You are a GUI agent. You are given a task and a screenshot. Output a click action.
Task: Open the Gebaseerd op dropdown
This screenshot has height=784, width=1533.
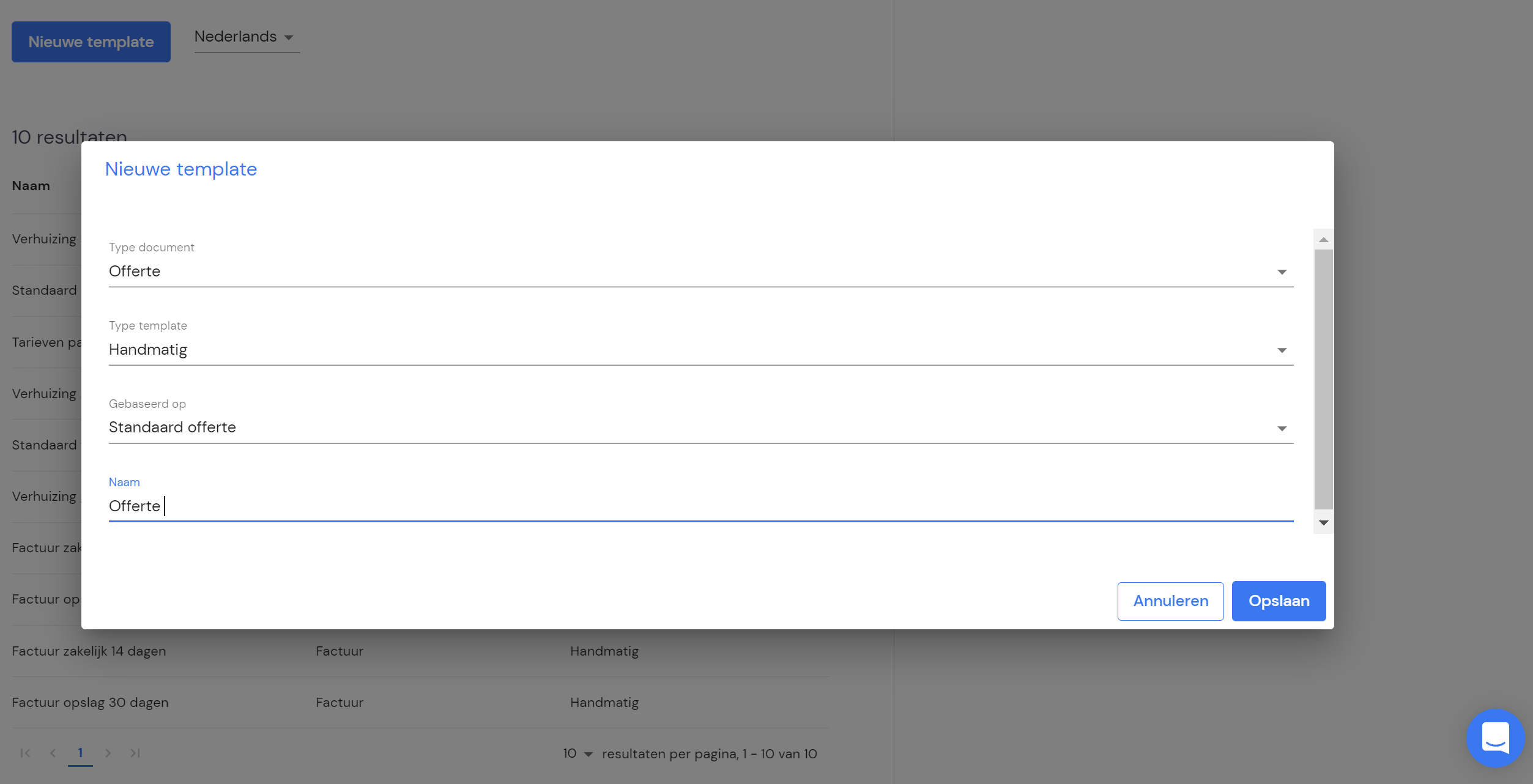[701, 427]
